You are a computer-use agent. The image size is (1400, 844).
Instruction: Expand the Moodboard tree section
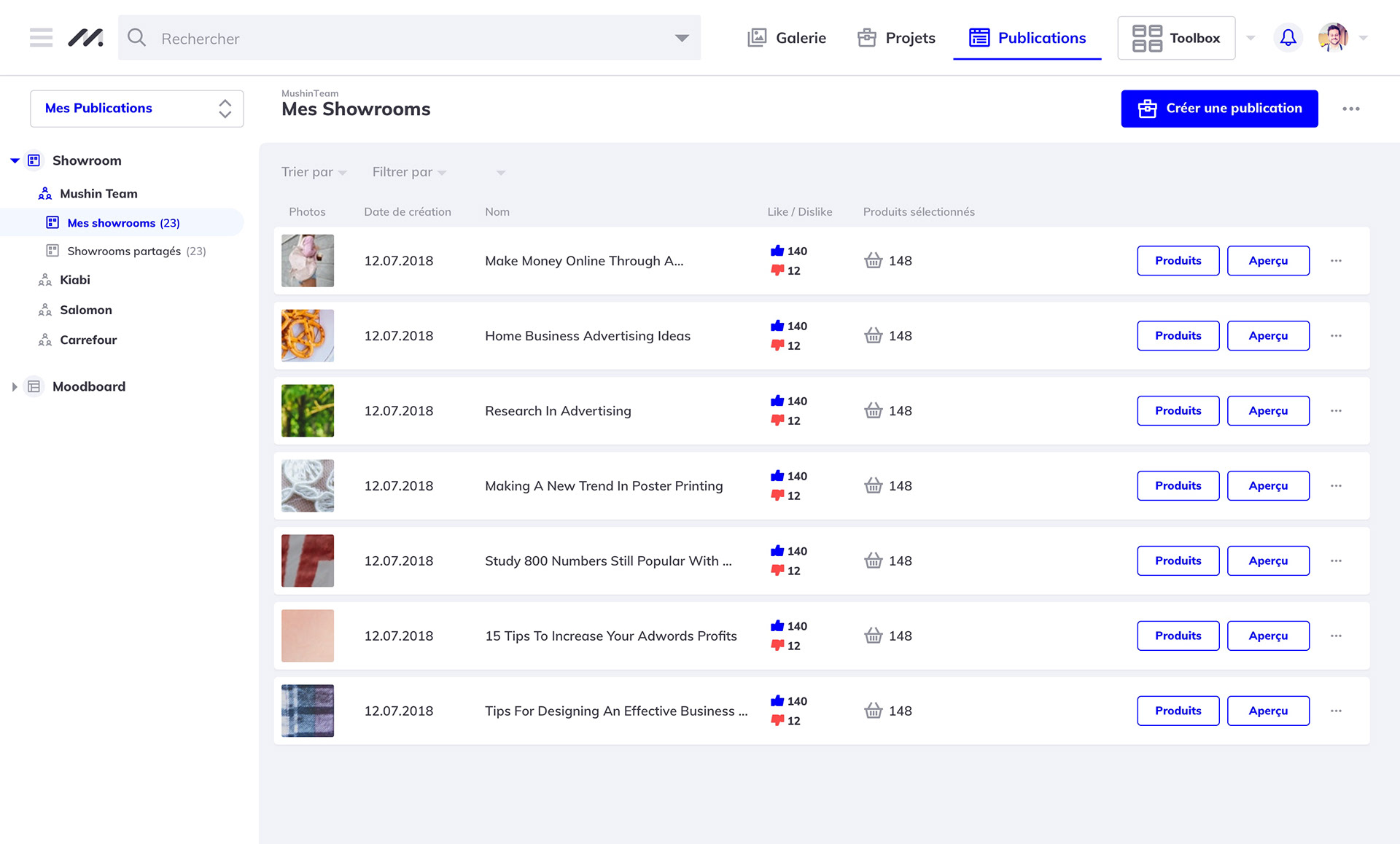tap(15, 387)
